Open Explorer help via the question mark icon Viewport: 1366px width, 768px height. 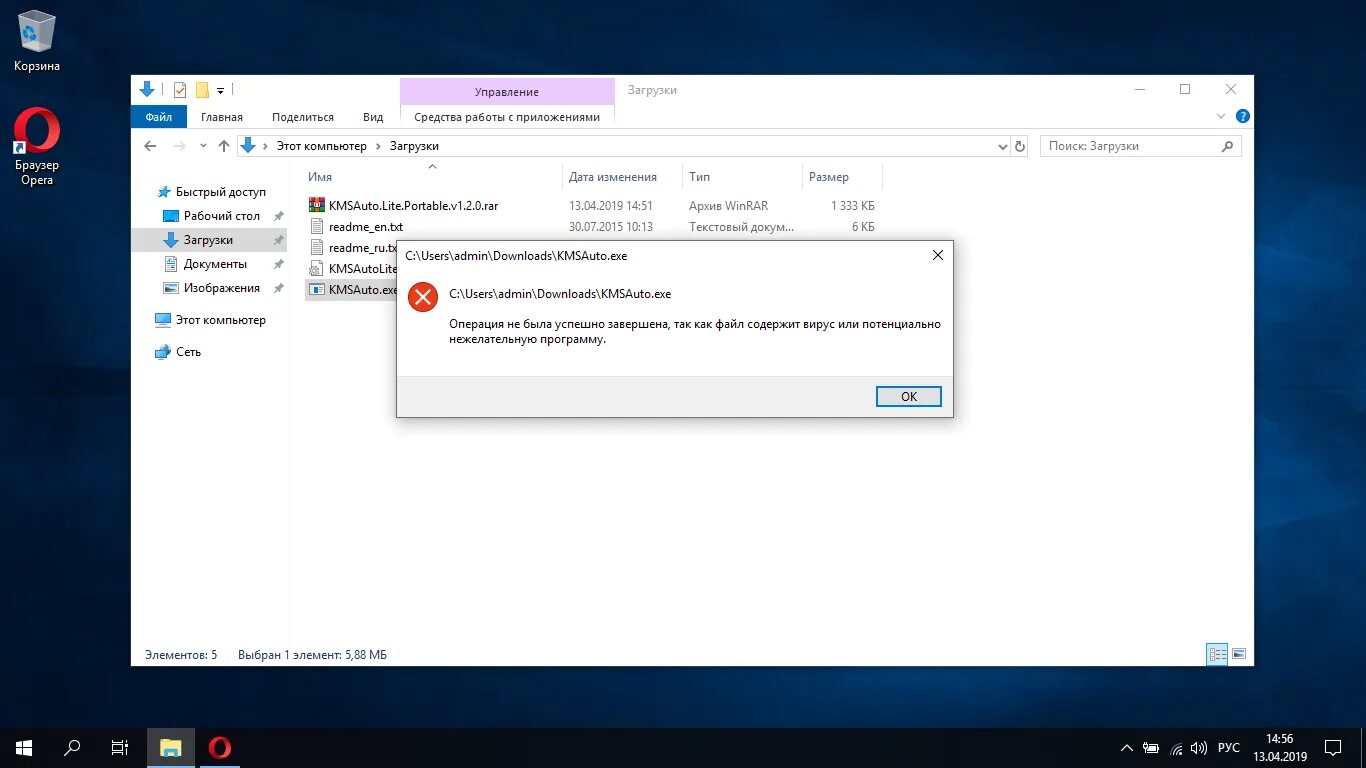[x=1242, y=116]
